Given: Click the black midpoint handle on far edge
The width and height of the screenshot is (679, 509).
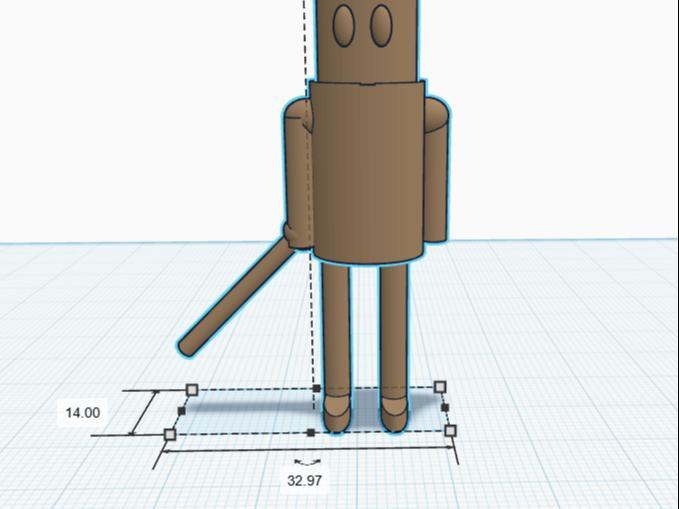Looking at the screenshot, I should 317,389.
